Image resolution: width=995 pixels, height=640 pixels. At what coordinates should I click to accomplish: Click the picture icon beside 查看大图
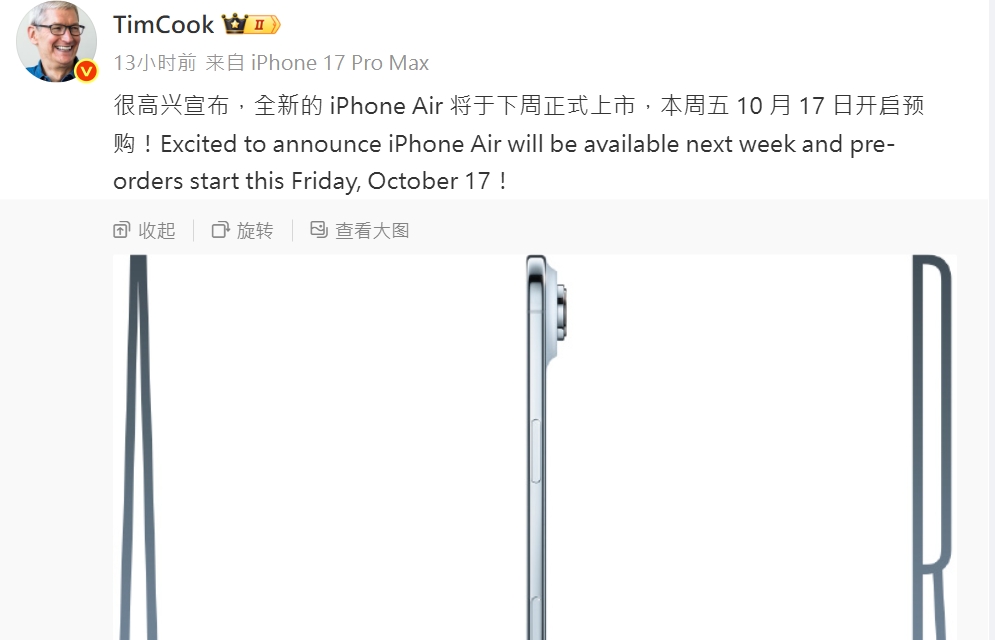pos(319,229)
